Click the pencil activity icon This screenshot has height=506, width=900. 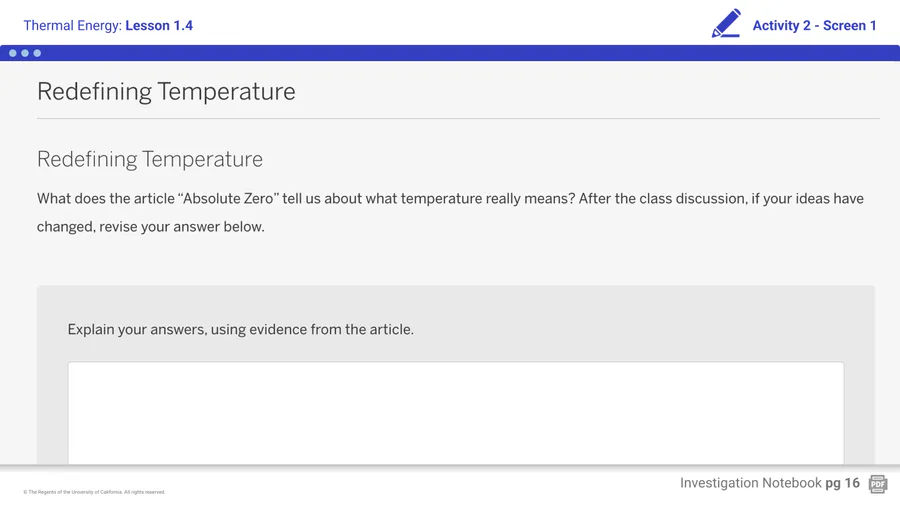(x=726, y=24)
